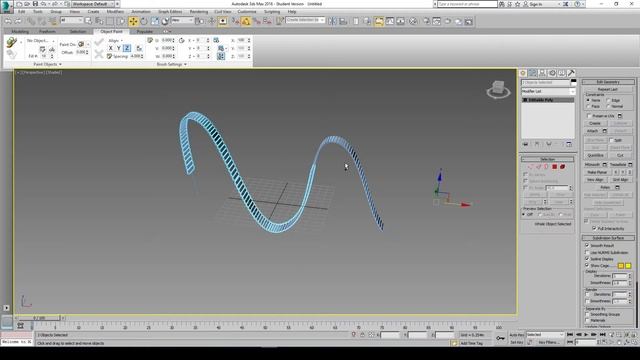
Task: Open the Motion tab in command panel
Action: click(x=552, y=73)
